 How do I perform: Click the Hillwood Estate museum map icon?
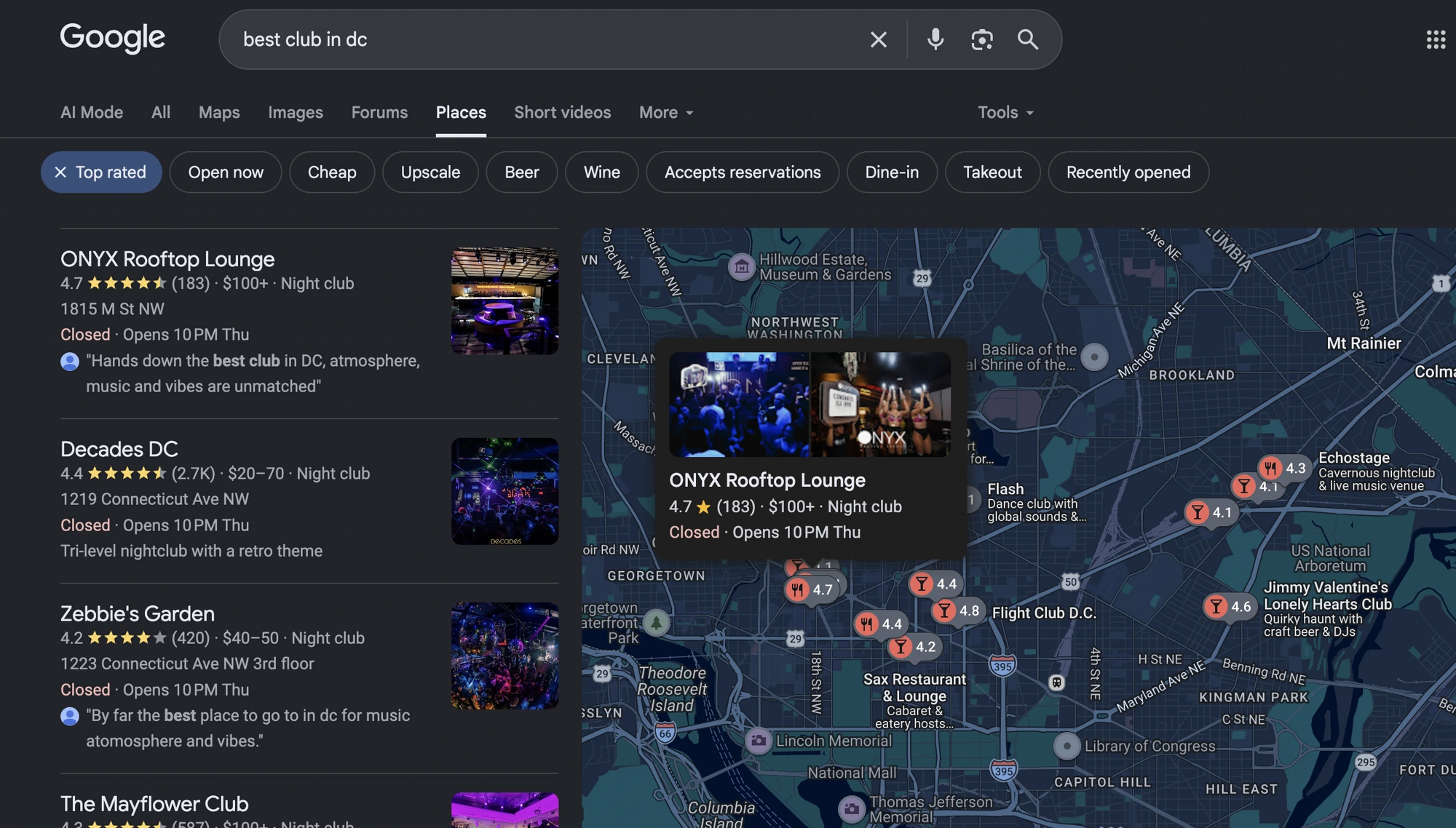741,267
